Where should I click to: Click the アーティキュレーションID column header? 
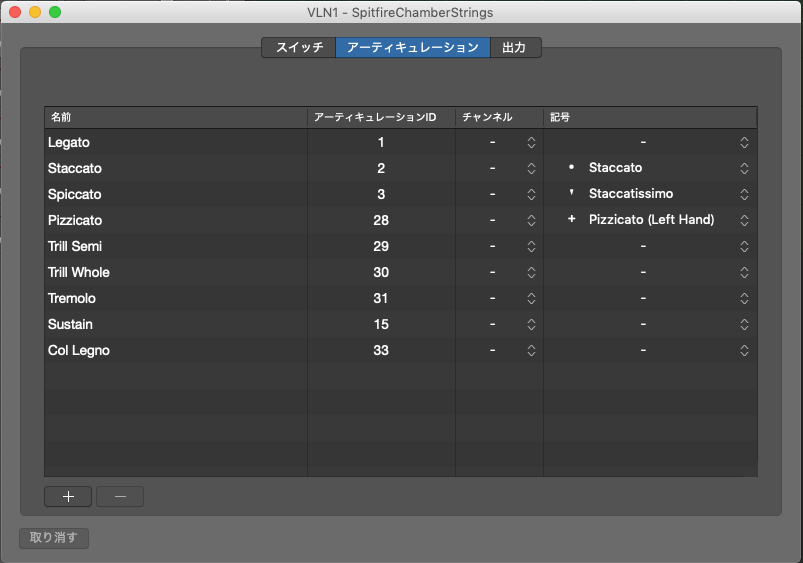click(382, 117)
